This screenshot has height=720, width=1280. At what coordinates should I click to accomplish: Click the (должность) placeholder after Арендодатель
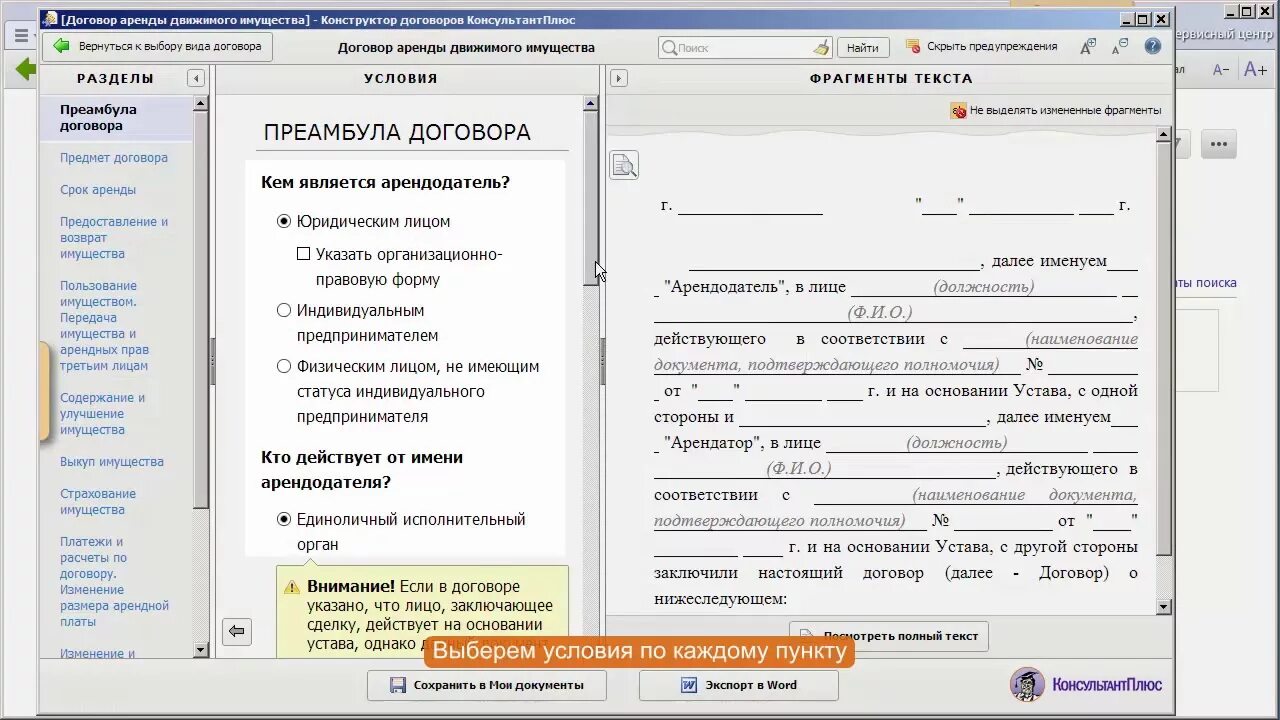point(983,287)
